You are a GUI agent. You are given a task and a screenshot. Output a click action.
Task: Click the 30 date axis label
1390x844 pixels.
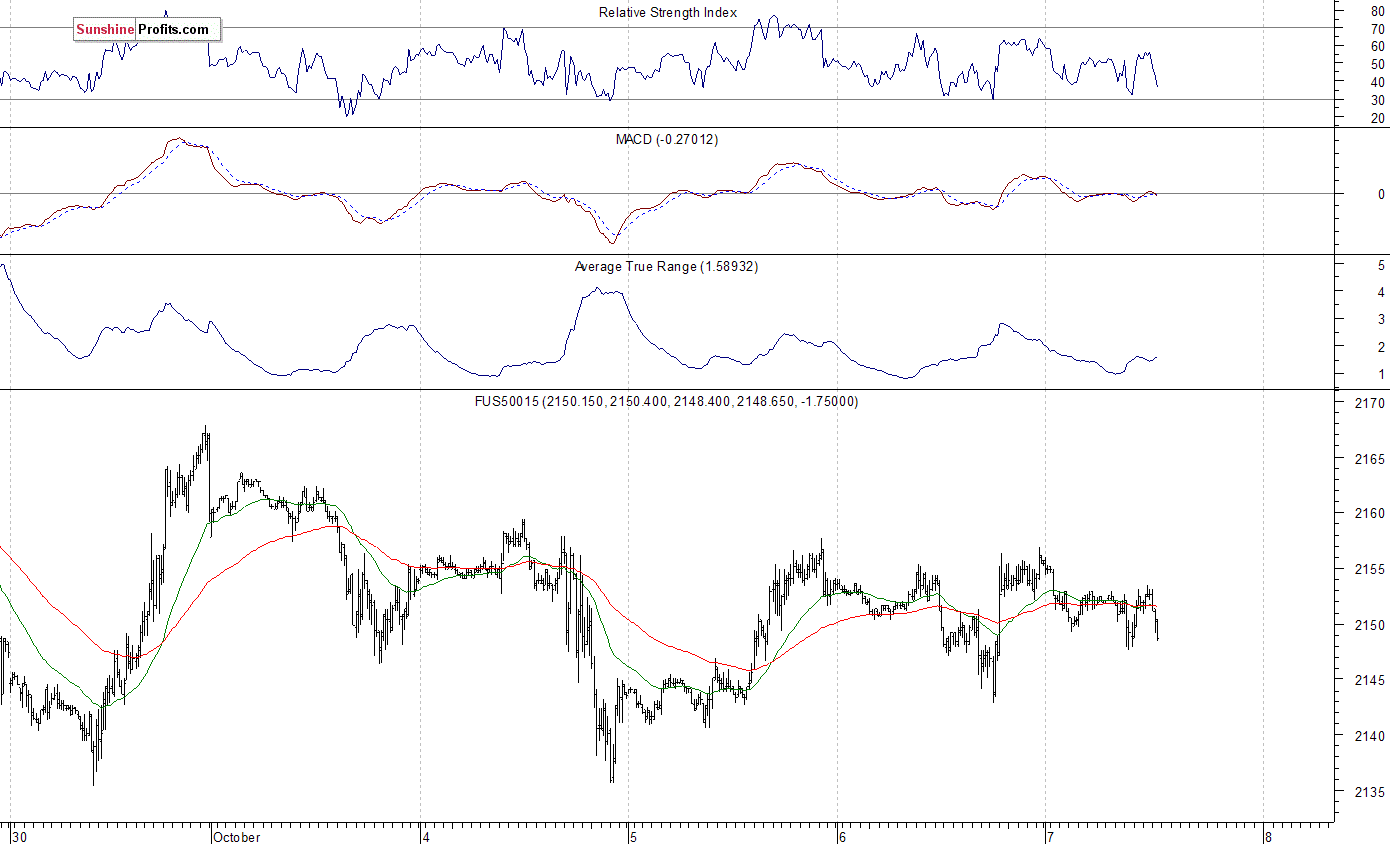(20, 837)
